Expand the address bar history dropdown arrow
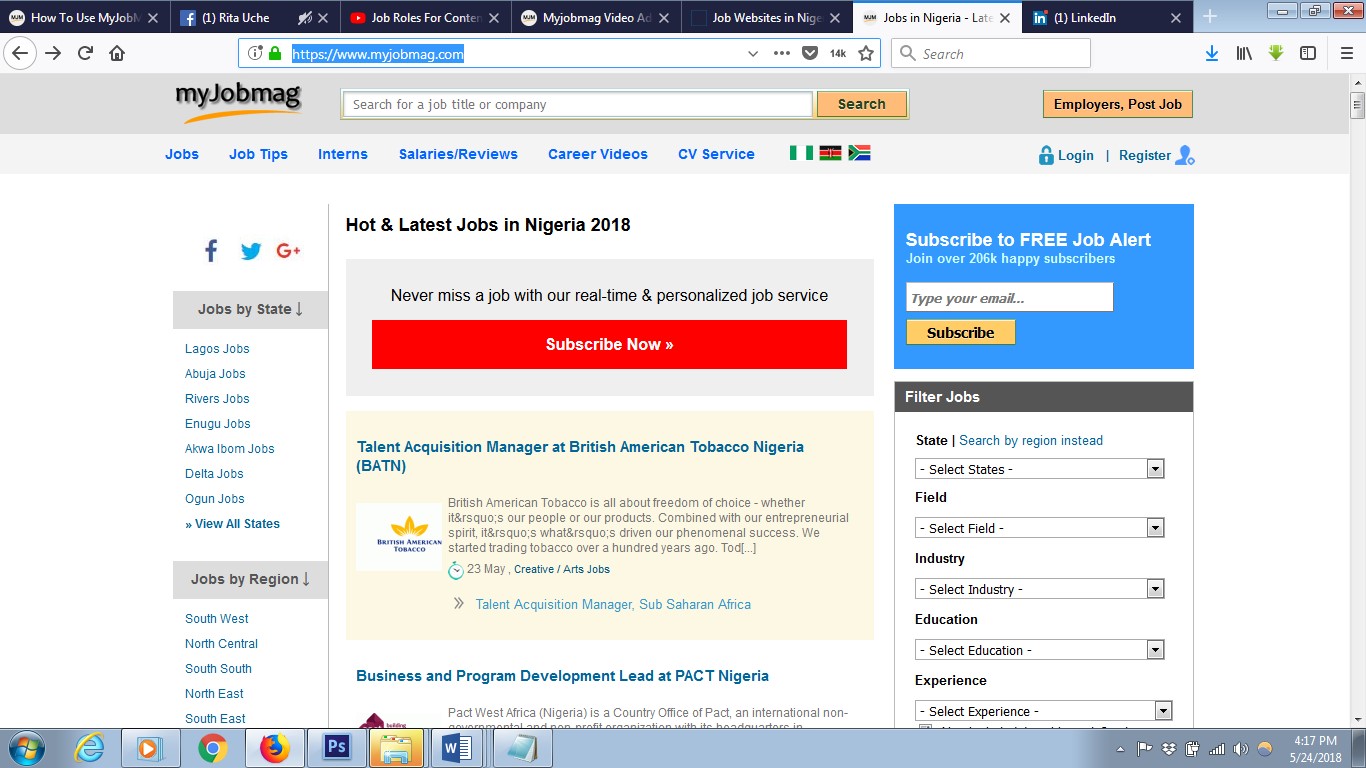Viewport: 1366px width, 768px height. point(753,54)
